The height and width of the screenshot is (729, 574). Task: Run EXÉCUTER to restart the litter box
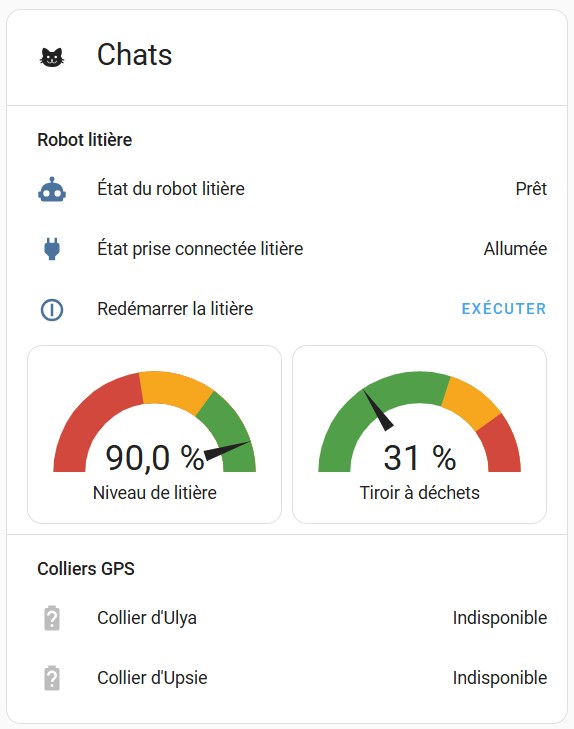click(504, 309)
